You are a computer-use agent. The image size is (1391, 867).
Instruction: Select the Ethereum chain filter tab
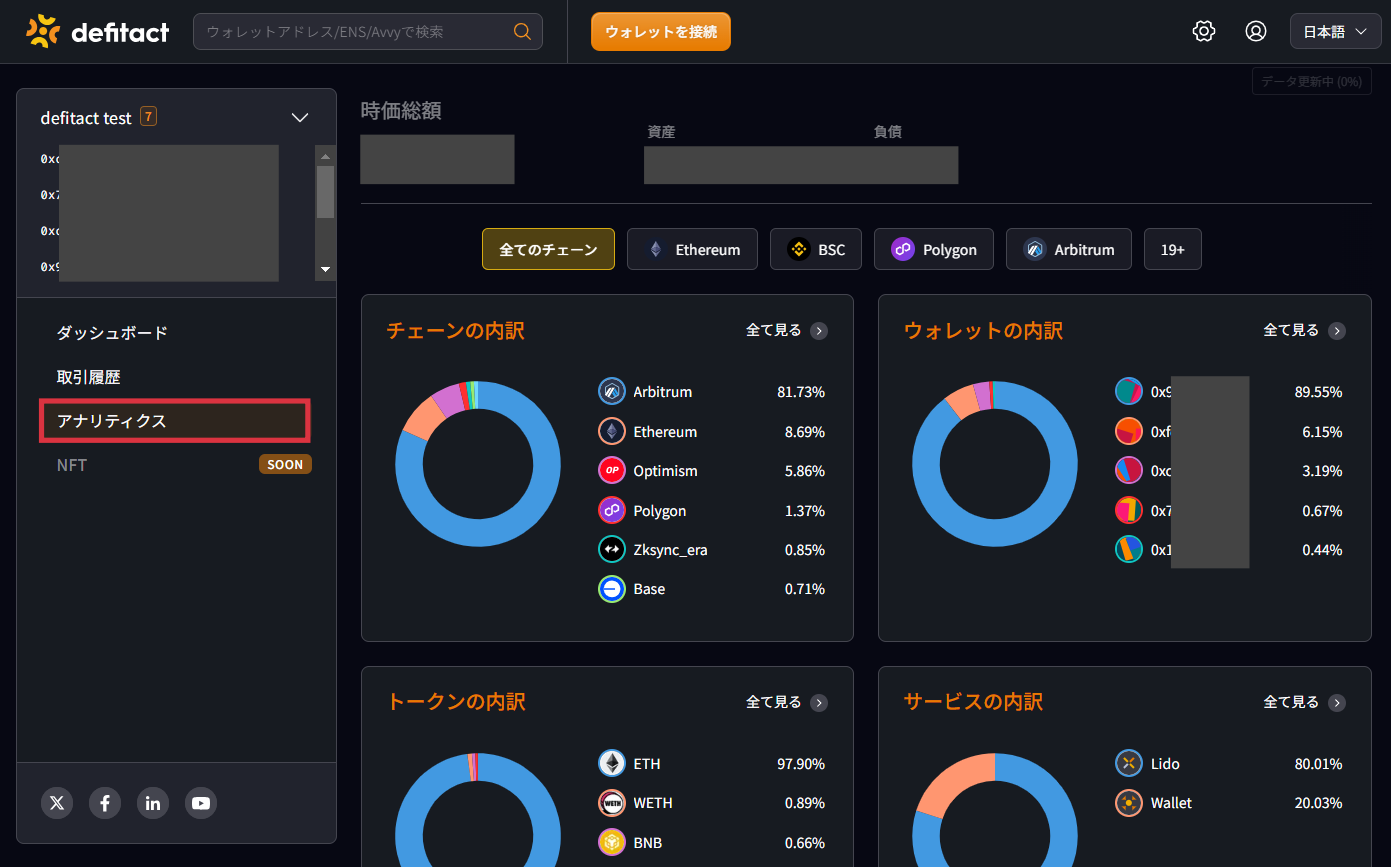point(692,249)
